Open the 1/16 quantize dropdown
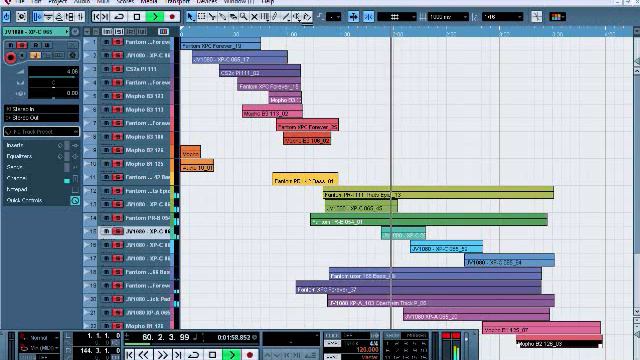The image size is (640, 360). [502, 17]
